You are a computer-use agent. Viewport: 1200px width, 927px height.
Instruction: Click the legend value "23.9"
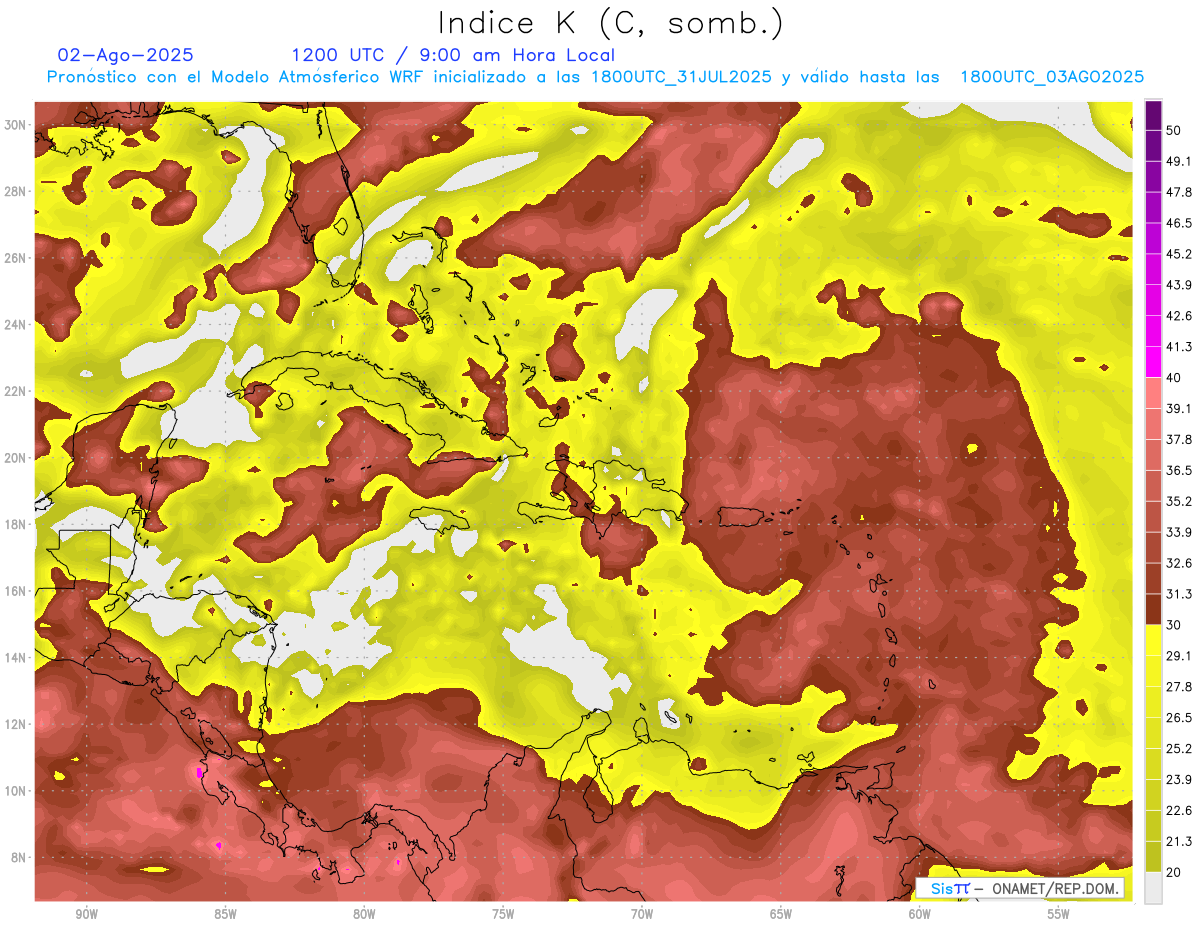tap(1179, 779)
